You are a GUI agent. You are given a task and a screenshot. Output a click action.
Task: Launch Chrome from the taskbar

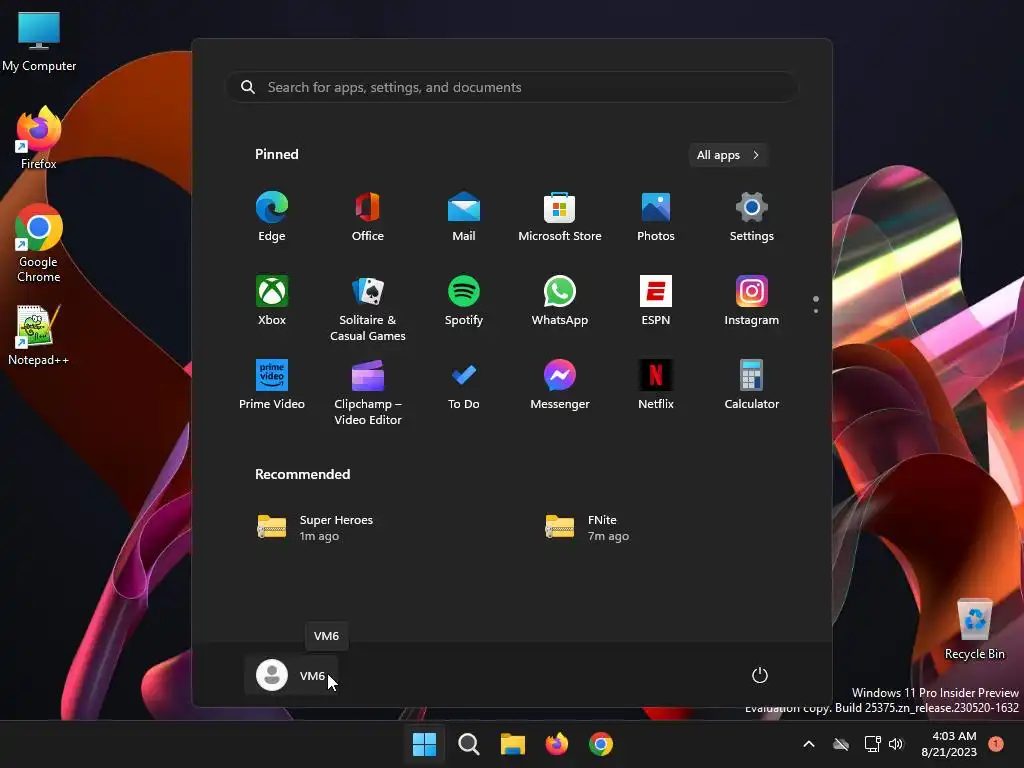tap(601, 744)
